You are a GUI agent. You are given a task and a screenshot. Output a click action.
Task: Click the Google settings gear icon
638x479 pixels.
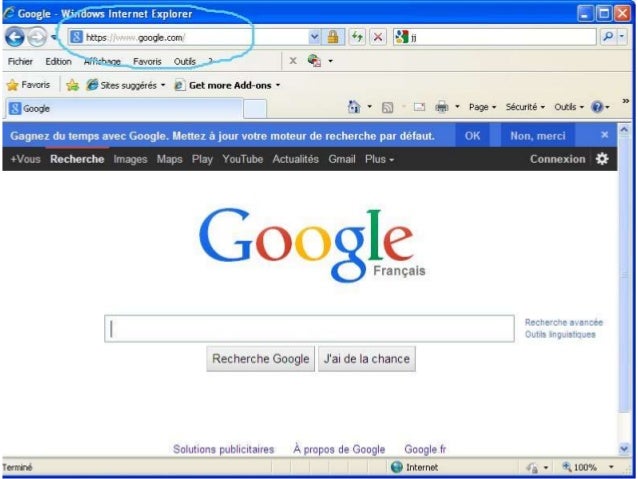[602, 159]
